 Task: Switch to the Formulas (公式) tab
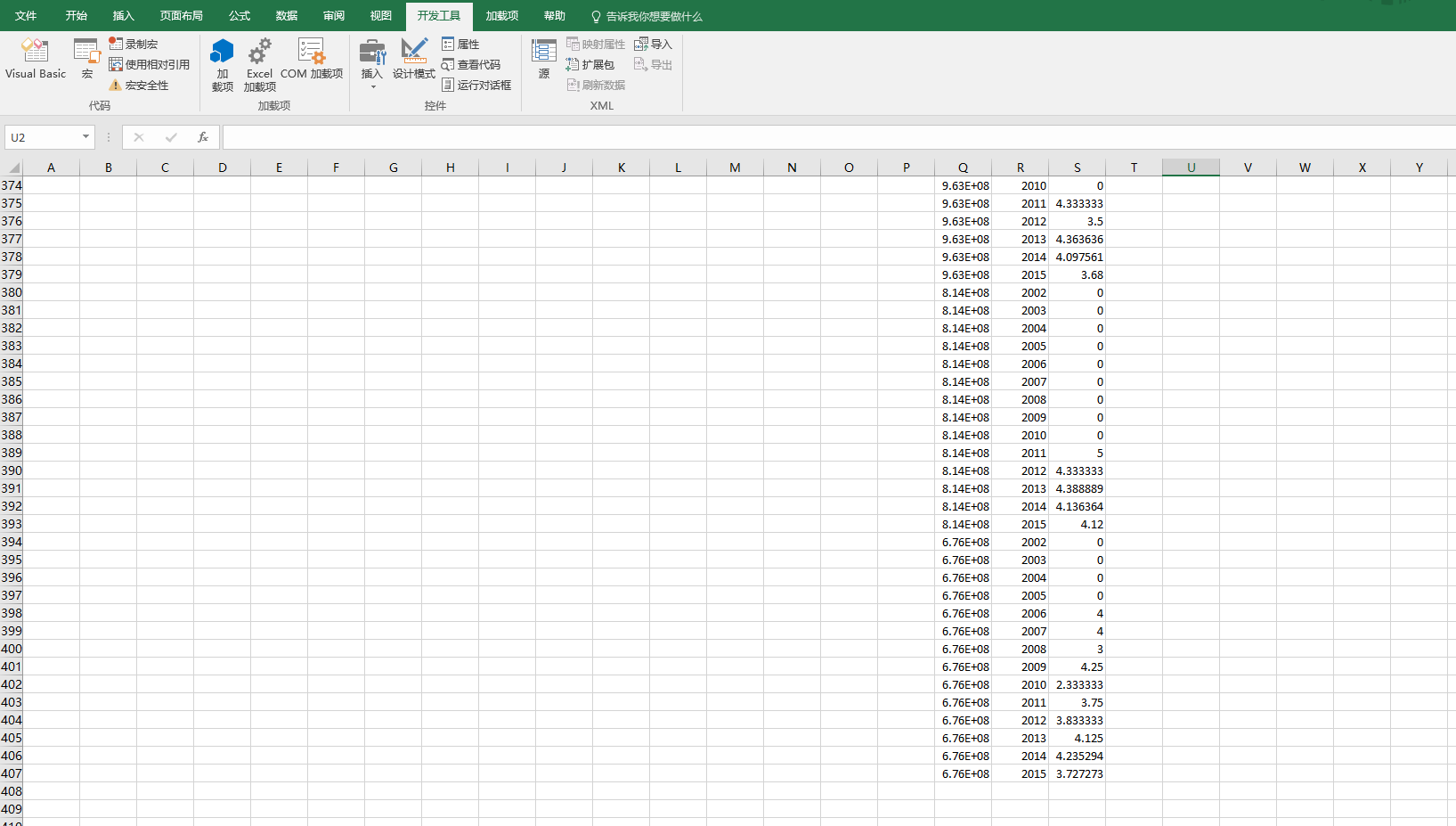[x=239, y=16]
